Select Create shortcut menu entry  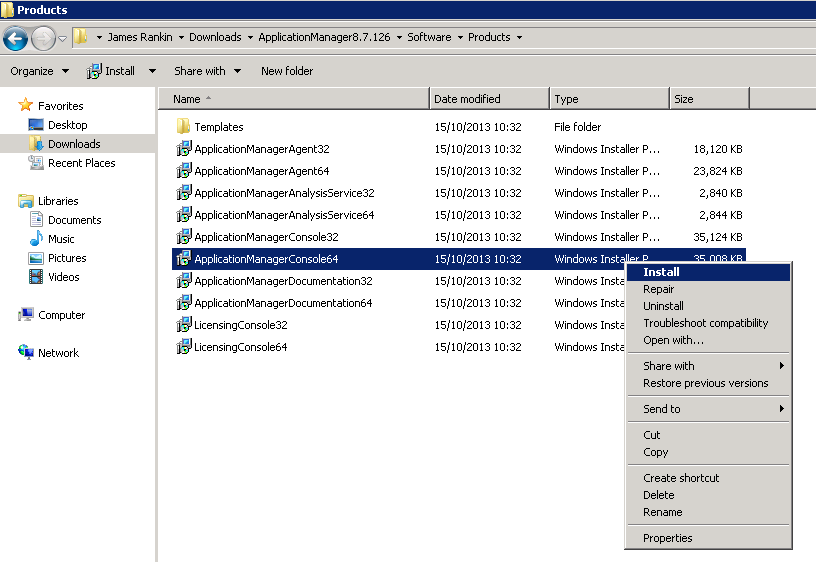tap(708, 478)
